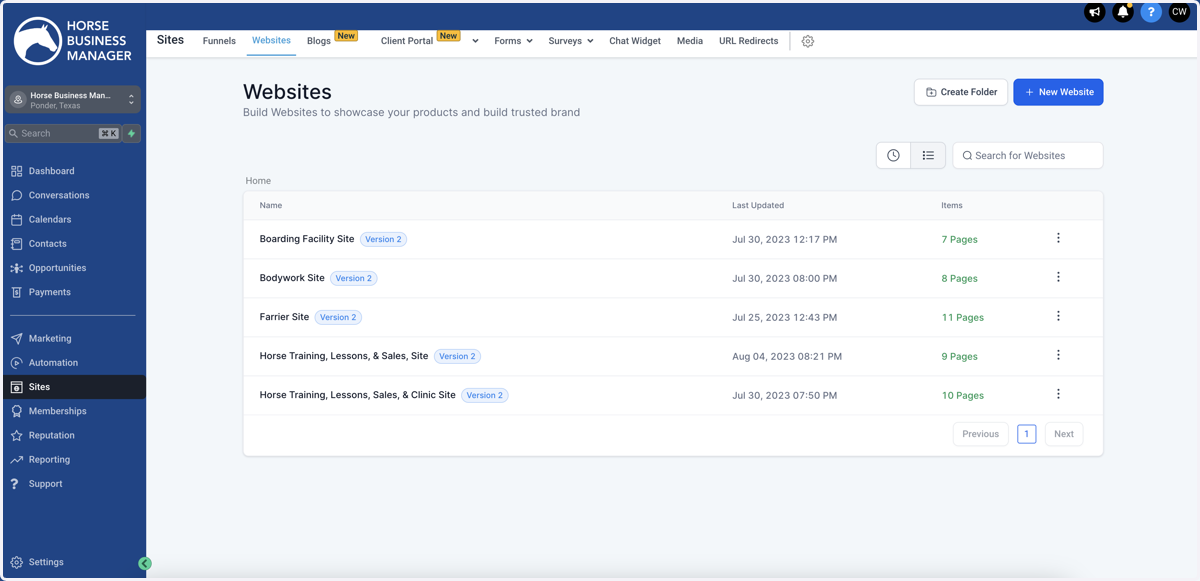Viewport: 1200px width, 581px height.
Task: Open actions menu for Bodywork Site
Action: [x=1058, y=277]
